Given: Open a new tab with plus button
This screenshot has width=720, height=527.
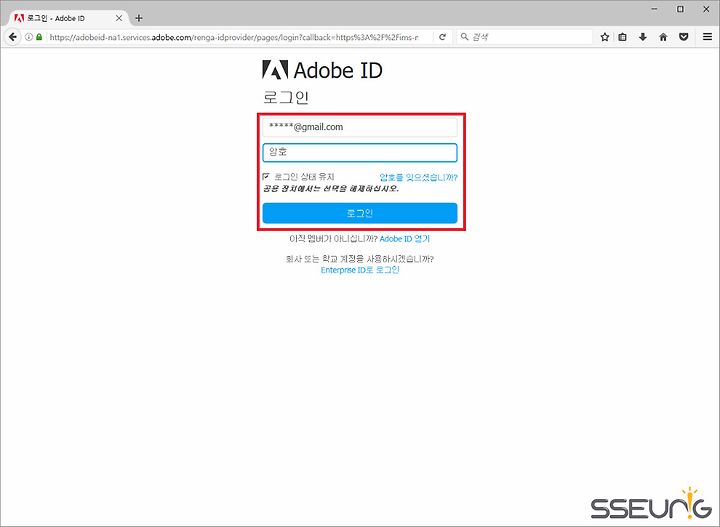Looking at the screenshot, I should (x=139, y=18).
